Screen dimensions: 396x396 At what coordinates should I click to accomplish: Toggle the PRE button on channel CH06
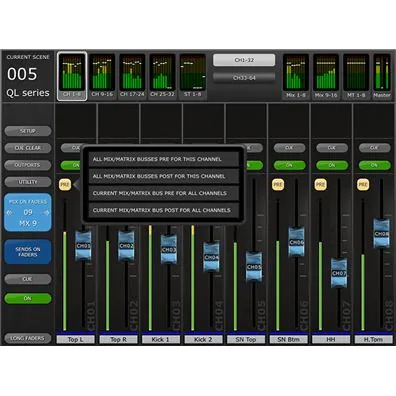278,185
